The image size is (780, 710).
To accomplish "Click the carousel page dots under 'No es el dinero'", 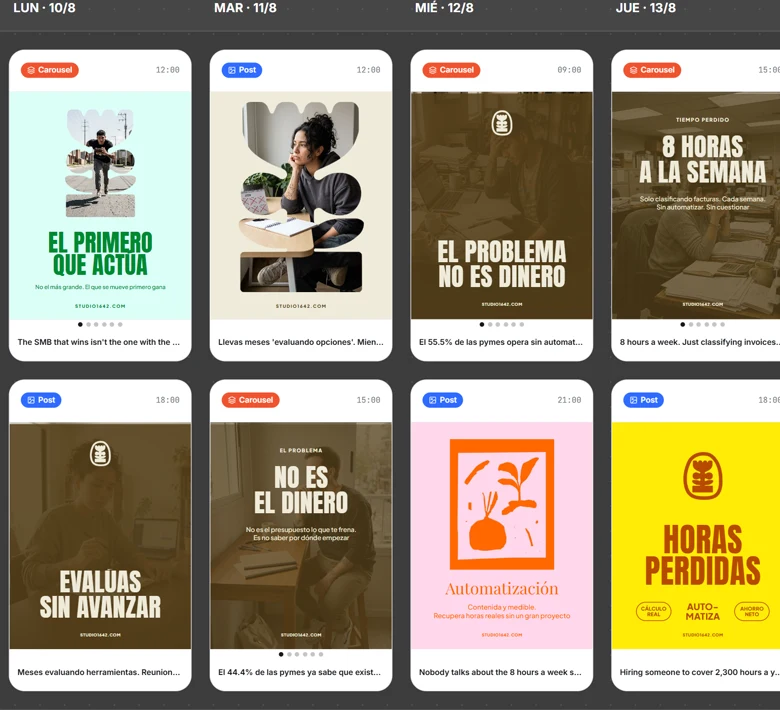I will click(301, 654).
